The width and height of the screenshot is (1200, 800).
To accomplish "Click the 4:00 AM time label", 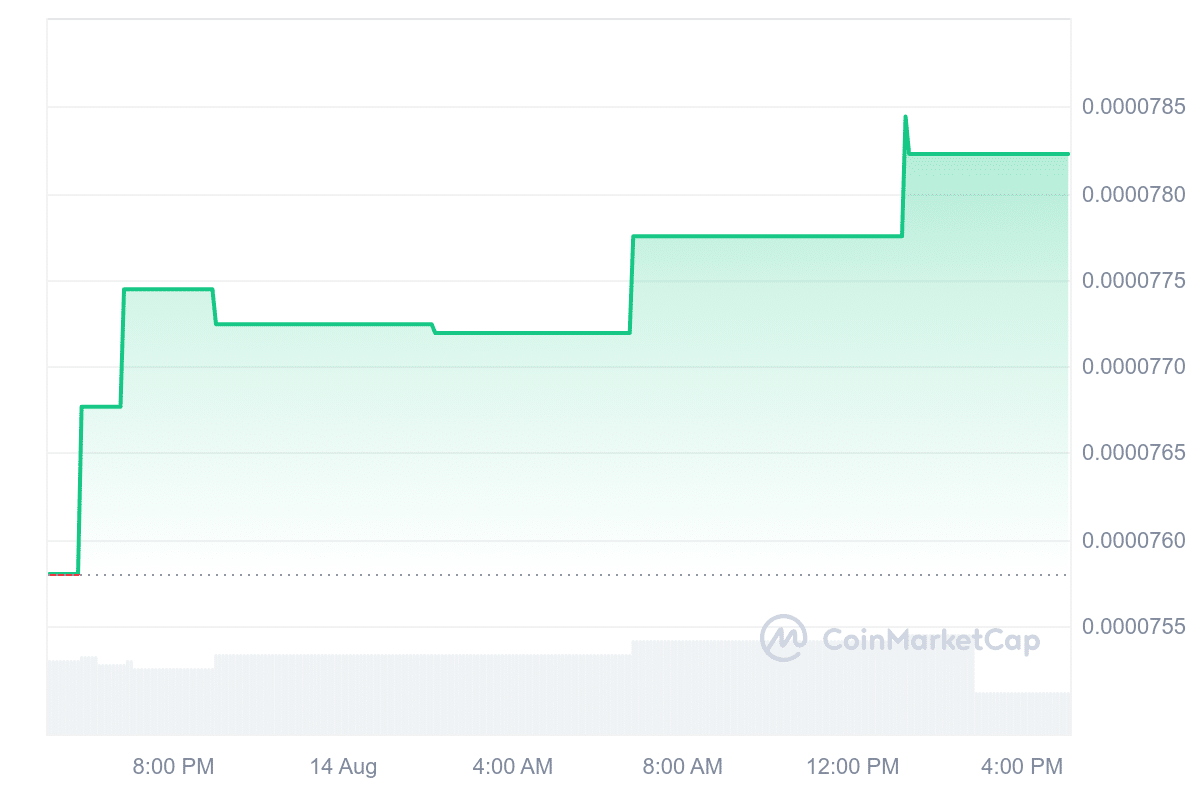I will (x=512, y=767).
